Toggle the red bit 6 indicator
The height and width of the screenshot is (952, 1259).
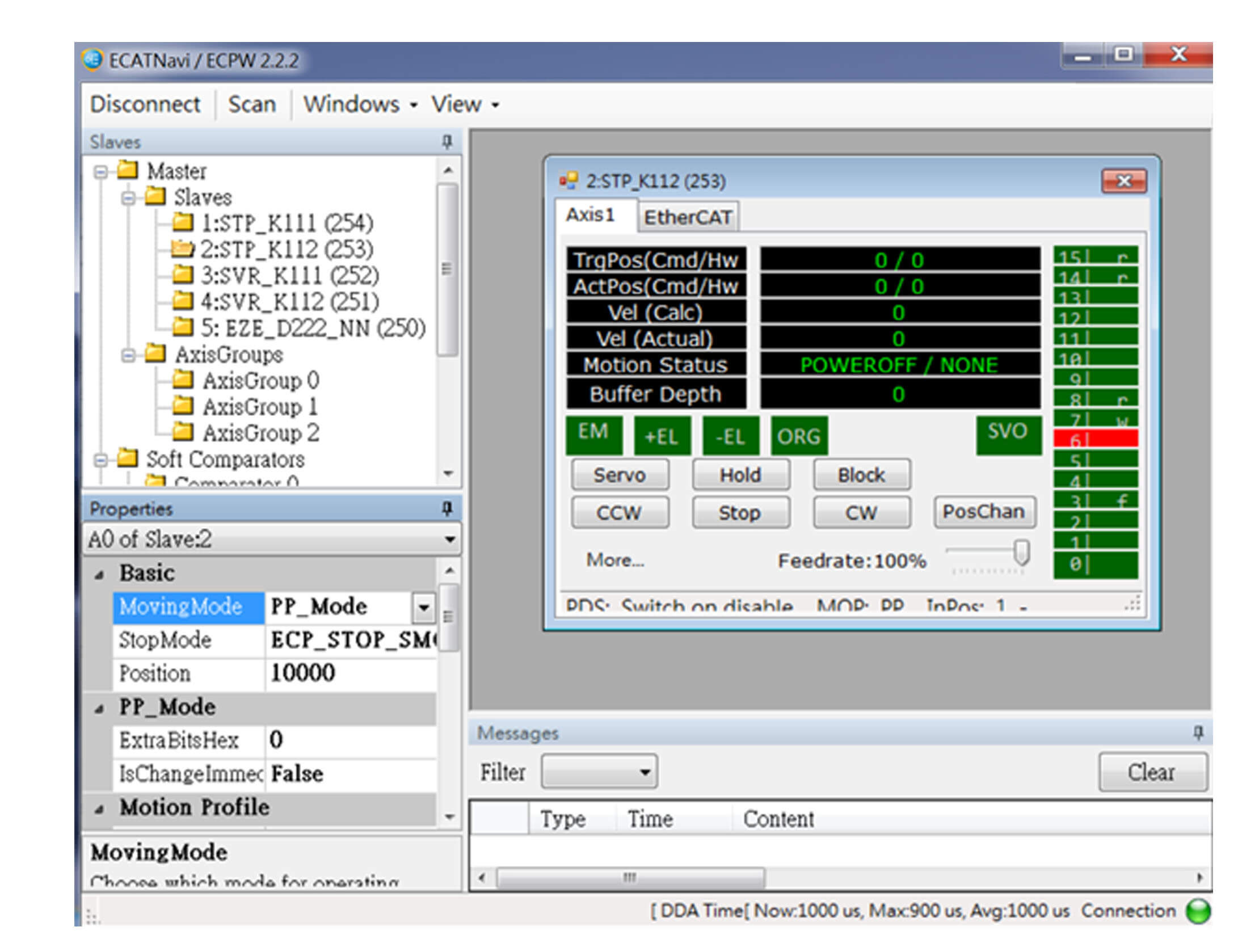tap(1095, 439)
